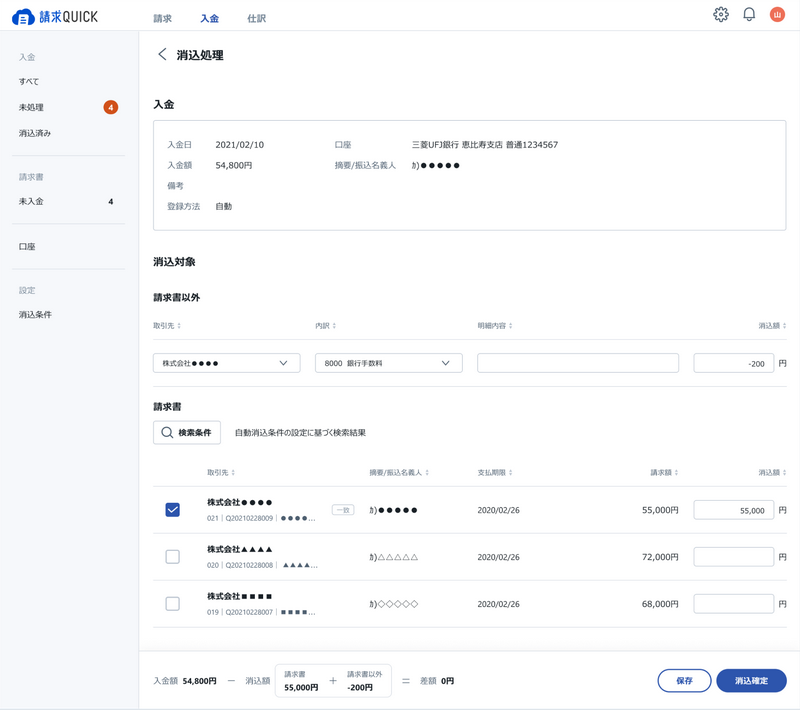800x711 pixels.
Task: Go back using the left arrow beside 消込処理
Action: (162, 55)
